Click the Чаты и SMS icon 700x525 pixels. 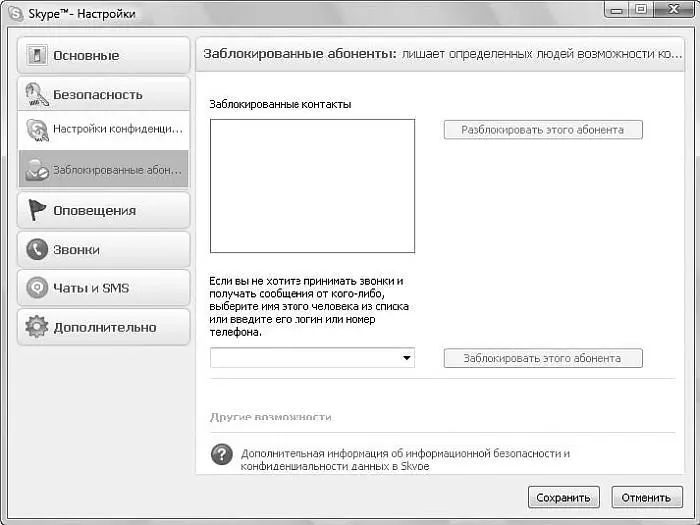(x=37, y=288)
